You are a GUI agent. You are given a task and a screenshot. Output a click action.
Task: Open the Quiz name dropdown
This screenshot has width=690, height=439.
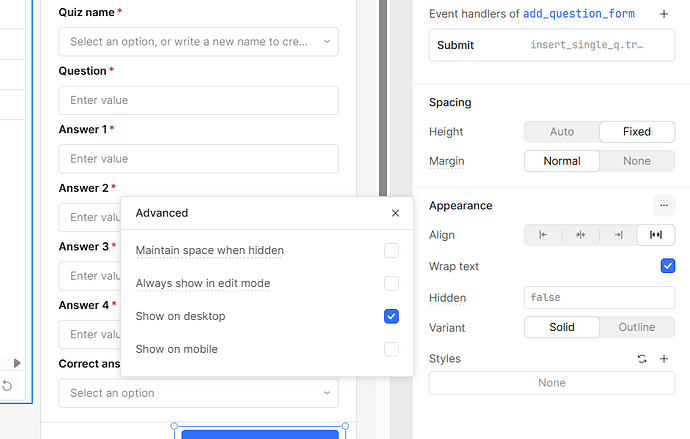(x=198, y=42)
